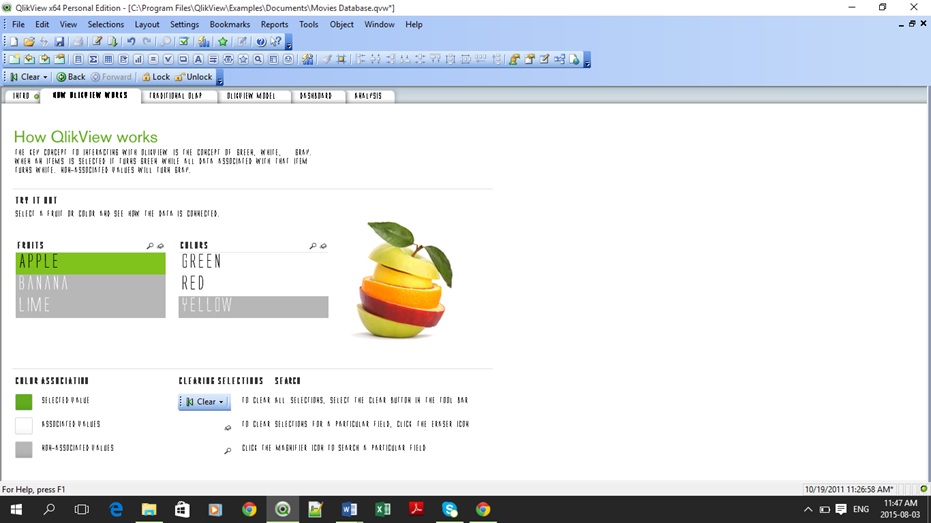Add bookmark using the green star icon
This screenshot has width=931, height=523.
pyautogui.click(x=223, y=42)
